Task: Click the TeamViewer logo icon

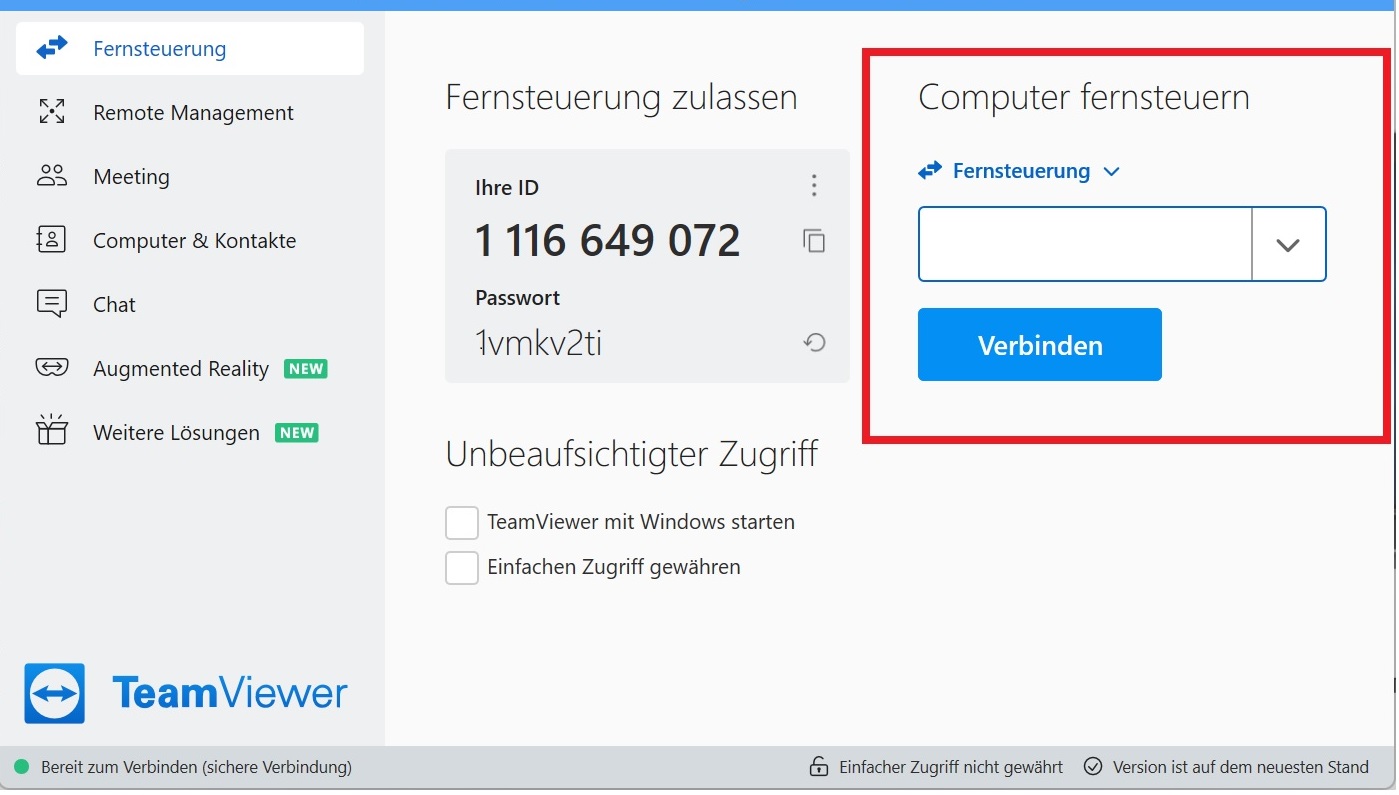Action: point(55,693)
